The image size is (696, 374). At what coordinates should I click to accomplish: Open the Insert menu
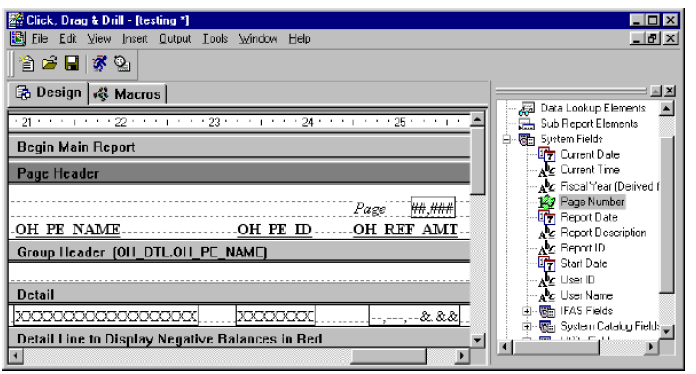[134, 39]
